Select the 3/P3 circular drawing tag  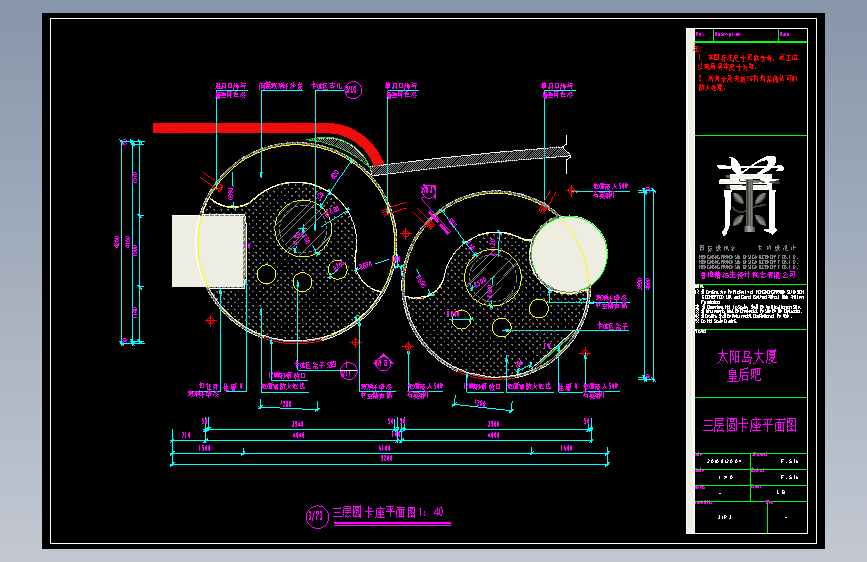(317, 517)
